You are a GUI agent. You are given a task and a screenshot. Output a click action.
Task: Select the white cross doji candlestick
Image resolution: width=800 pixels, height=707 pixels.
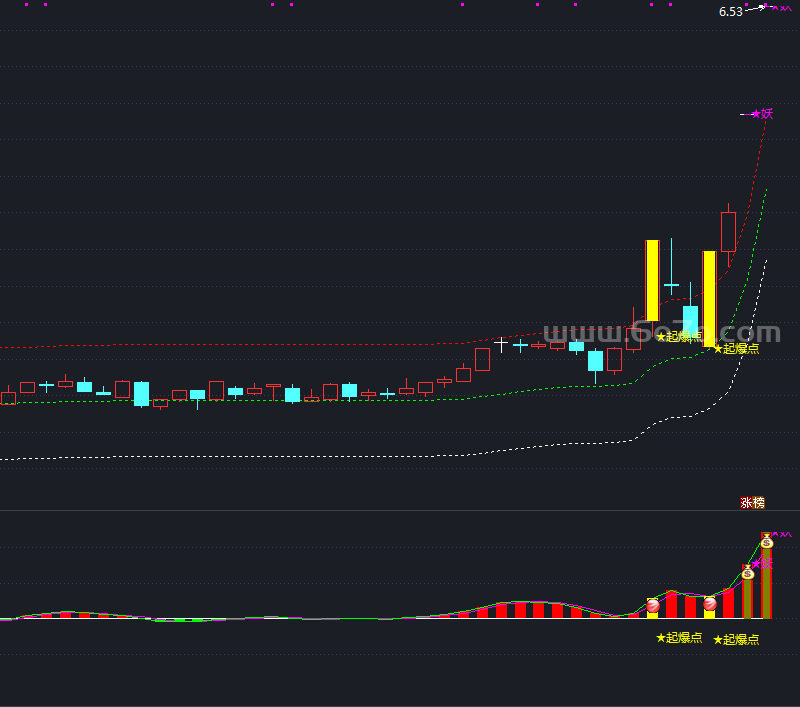coord(501,344)
